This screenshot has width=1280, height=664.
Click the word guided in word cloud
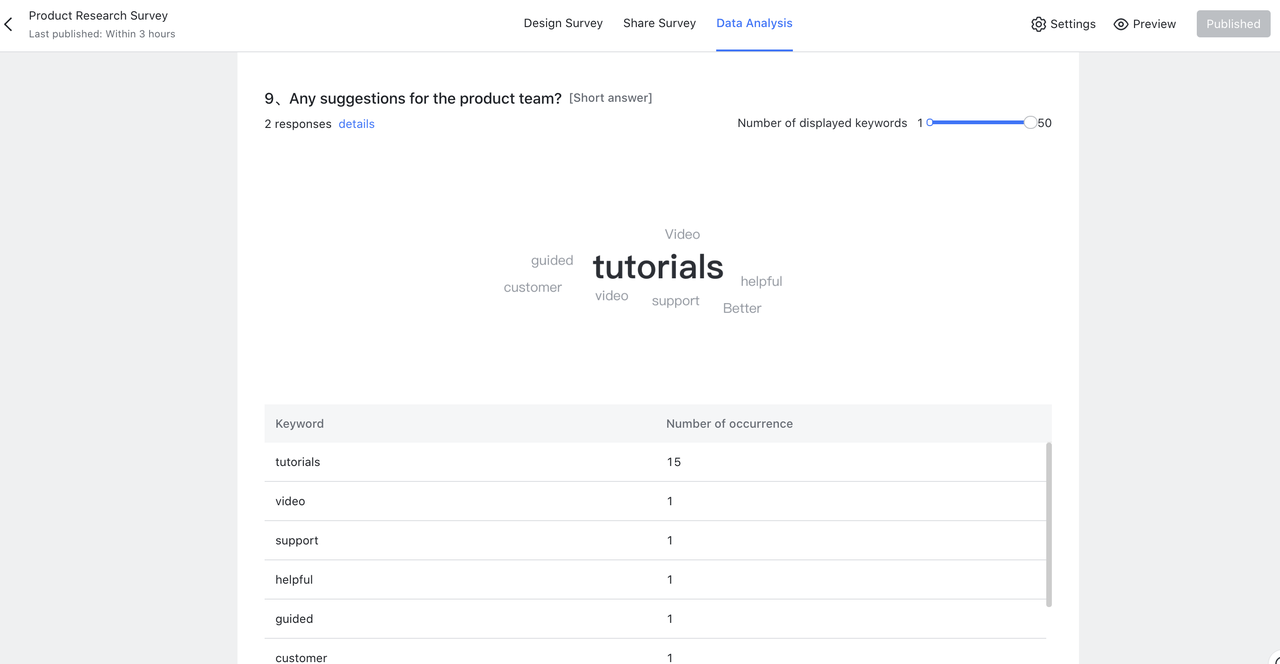coord(552,260)
